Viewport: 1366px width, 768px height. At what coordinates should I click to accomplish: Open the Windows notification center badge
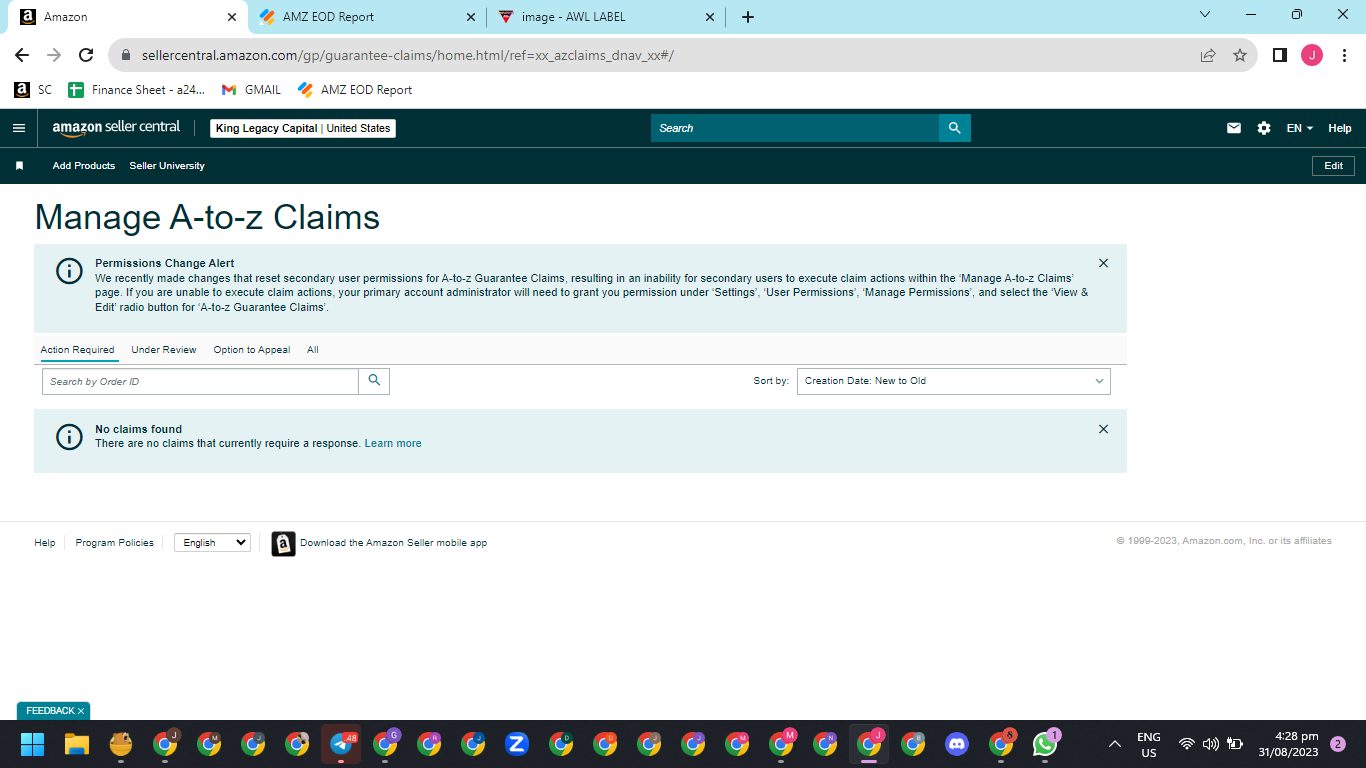[1338, 744]
